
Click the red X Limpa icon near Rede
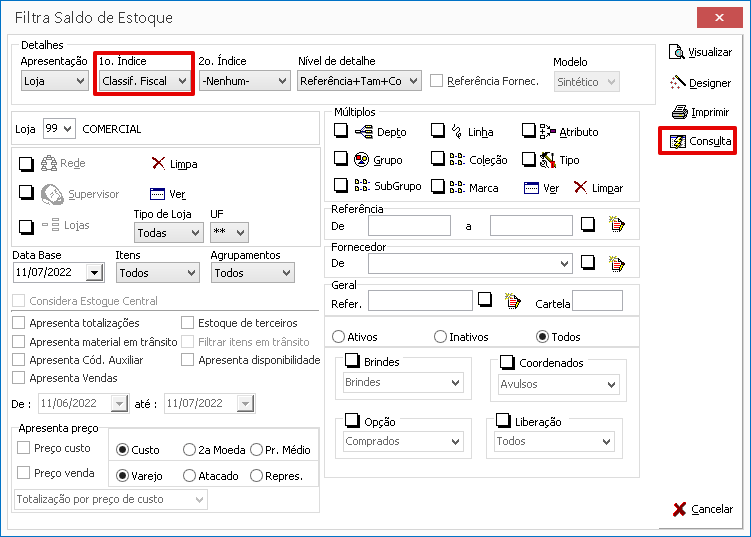click(x=159, y=163)
